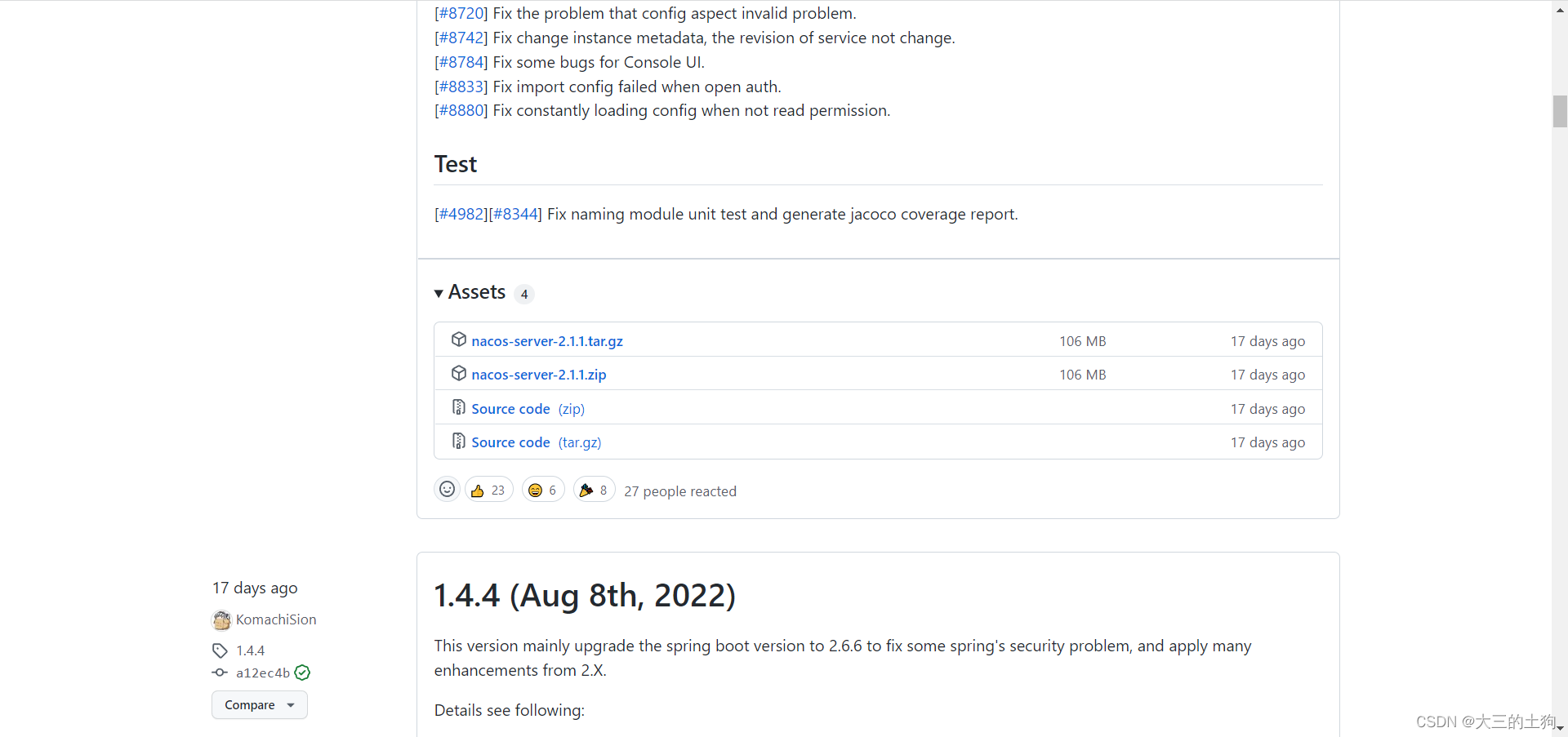The height and width of the screenshot is (737, 1568).
Task: Open the KomachiSion profile link
Action: [x=276, y=619]
